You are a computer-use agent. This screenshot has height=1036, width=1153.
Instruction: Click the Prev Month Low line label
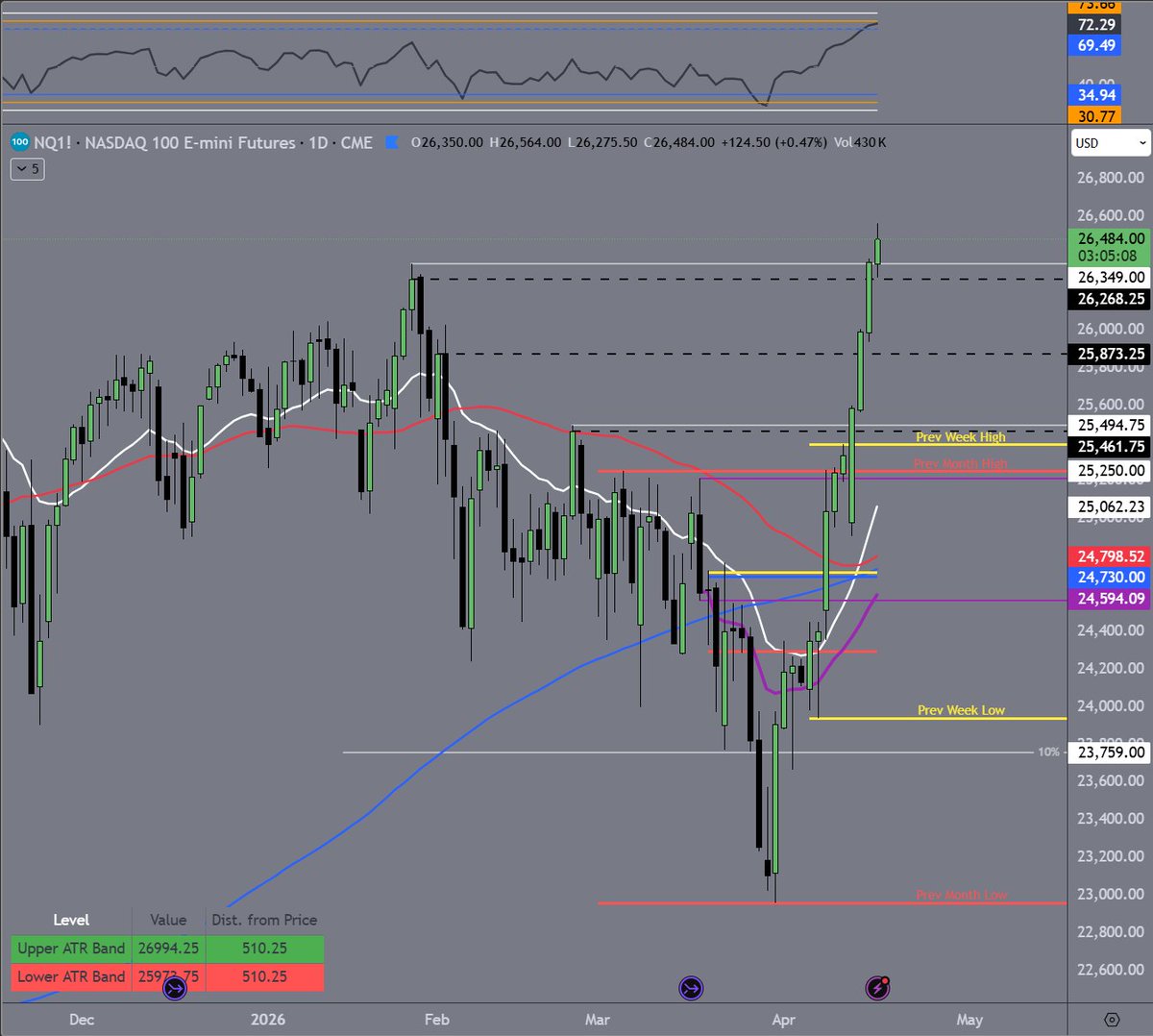point(961,895)
